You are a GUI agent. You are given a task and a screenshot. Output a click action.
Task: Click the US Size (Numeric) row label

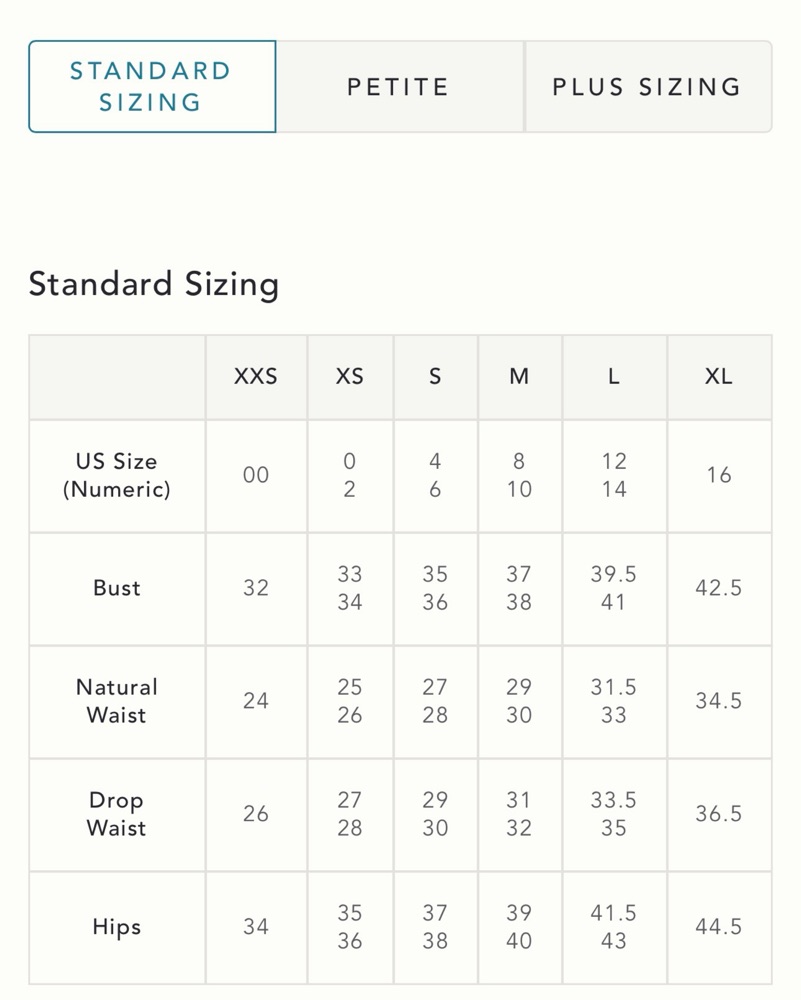[x=117, y=476]
